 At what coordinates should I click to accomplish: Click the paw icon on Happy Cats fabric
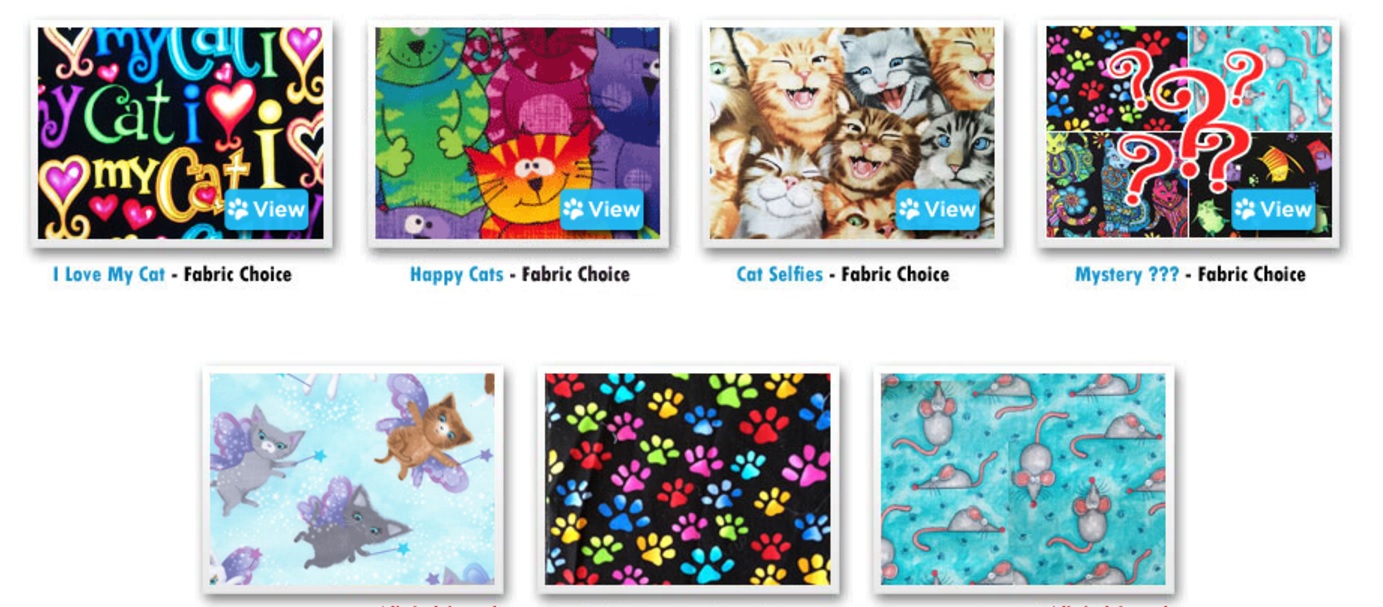(574, 210)
